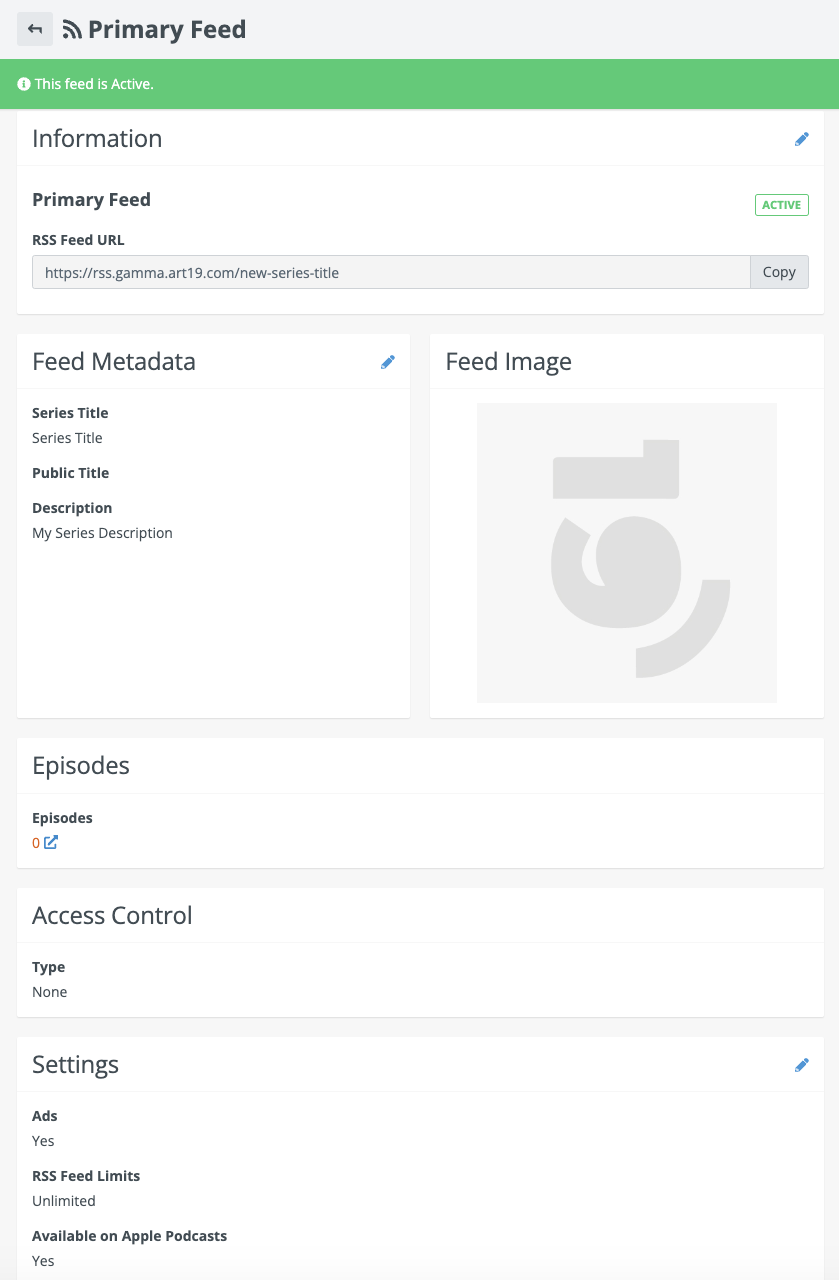Open Feed Metadata editor with pencil icon

point(388,362)
